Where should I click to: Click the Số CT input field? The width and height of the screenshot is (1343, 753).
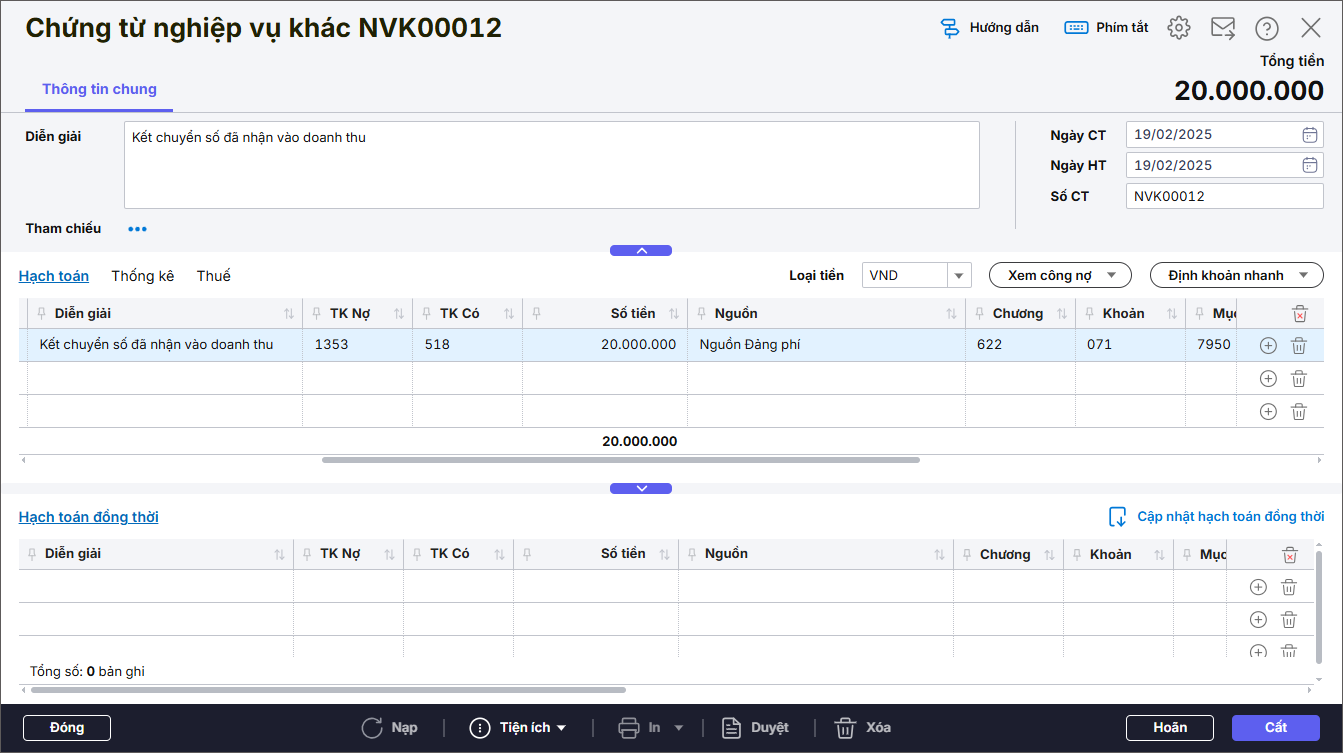pyautogui.click(x=1223, y=197)
